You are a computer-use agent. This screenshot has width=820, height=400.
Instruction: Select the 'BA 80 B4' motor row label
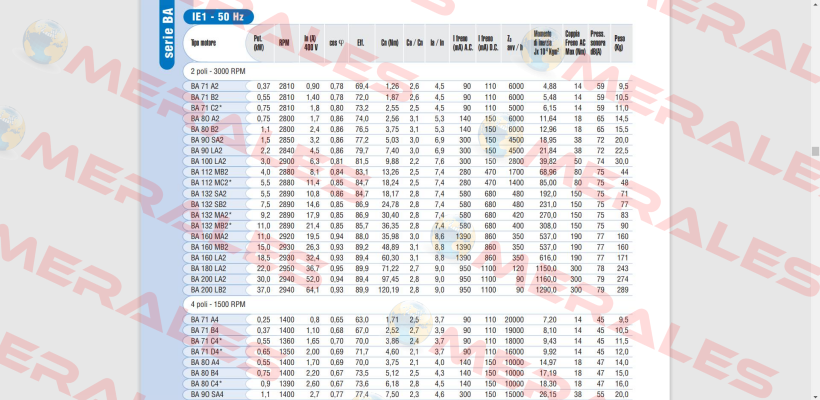tap(204, 373)
